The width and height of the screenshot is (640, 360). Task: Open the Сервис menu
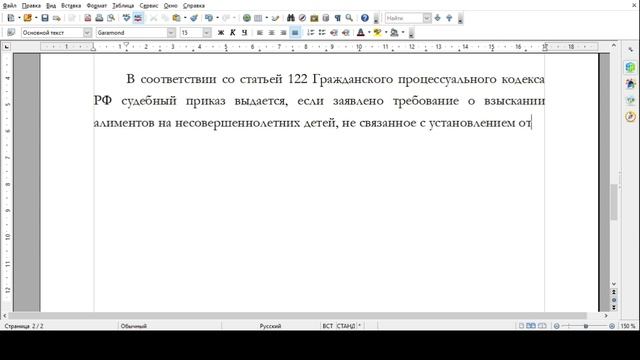pos(149,6)
